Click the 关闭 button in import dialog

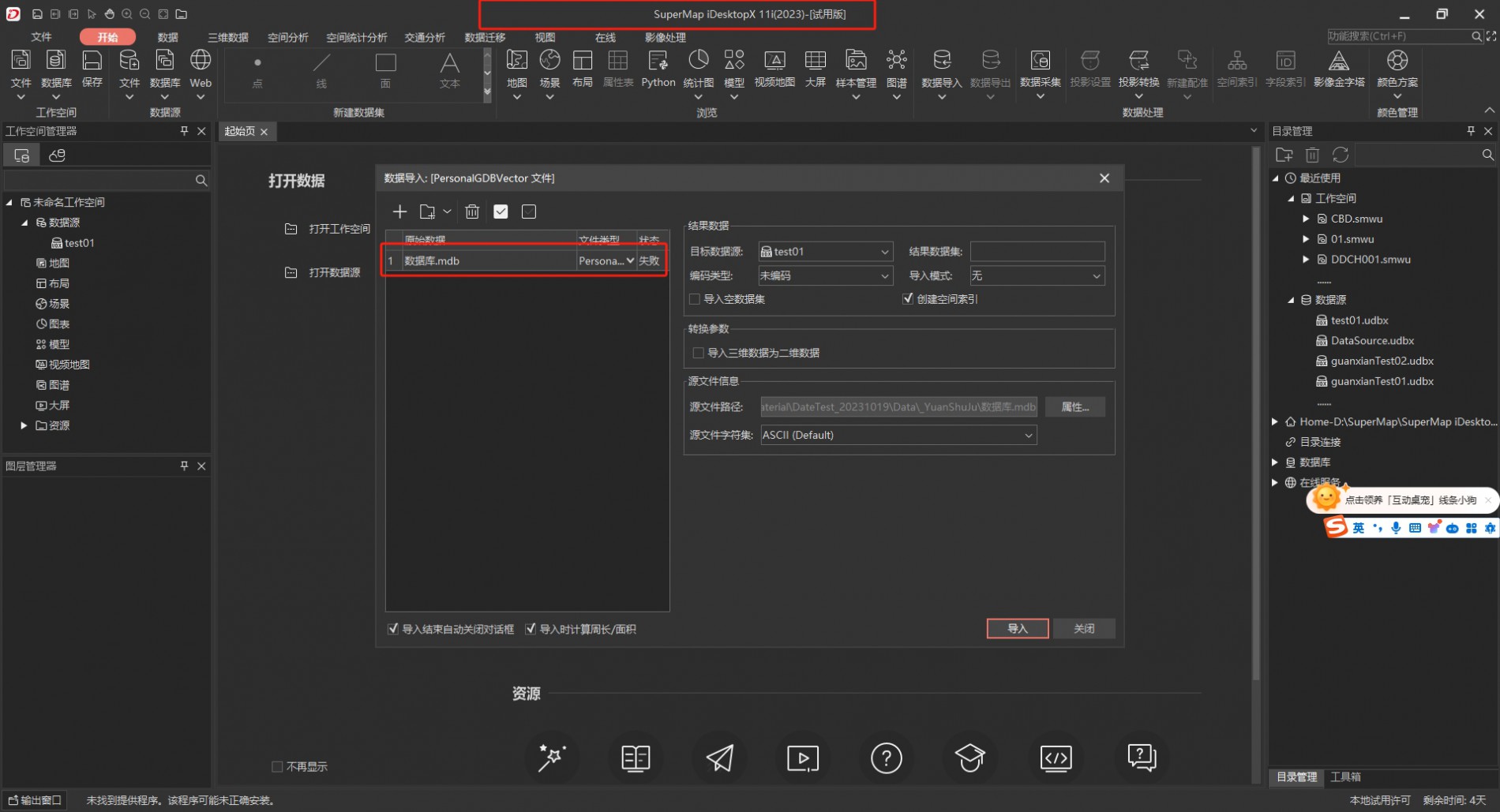coord(1084,628)
